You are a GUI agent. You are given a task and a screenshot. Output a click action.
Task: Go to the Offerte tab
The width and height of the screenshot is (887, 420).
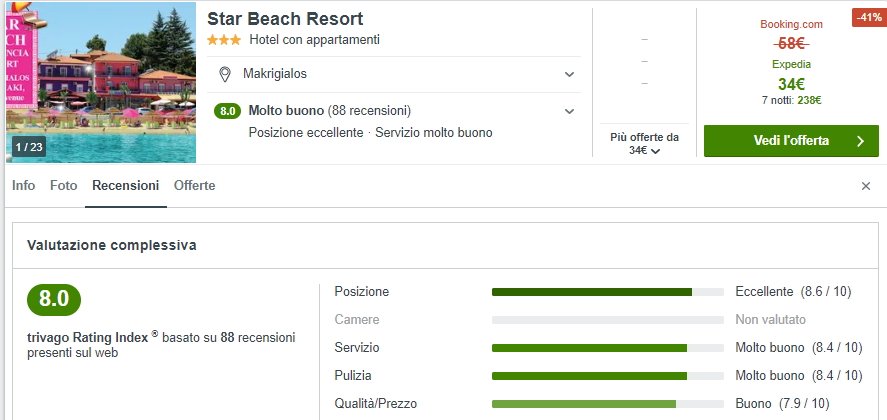pos(194,186)
